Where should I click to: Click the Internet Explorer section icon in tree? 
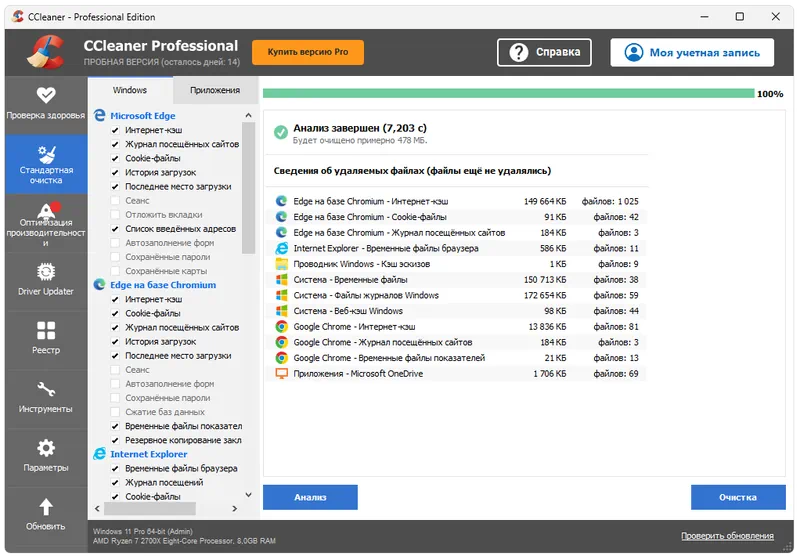pos(99,454)
